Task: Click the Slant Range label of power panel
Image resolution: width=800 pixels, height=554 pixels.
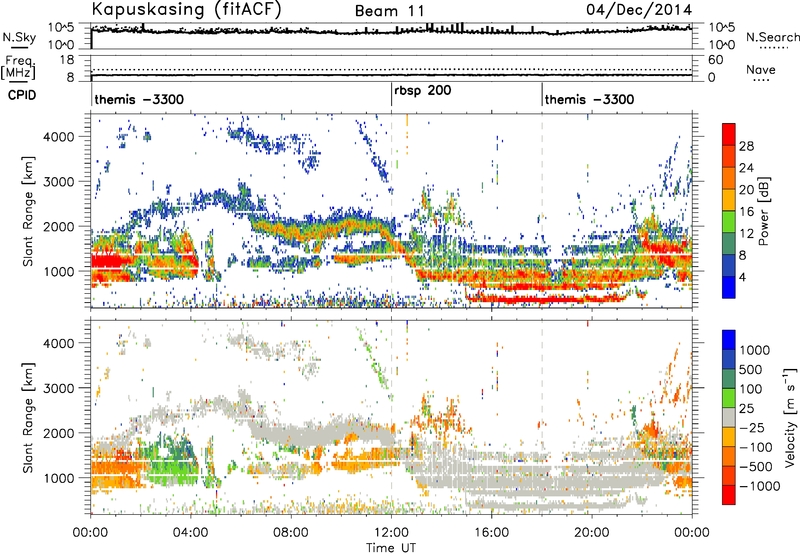Action: pos(28,211)
